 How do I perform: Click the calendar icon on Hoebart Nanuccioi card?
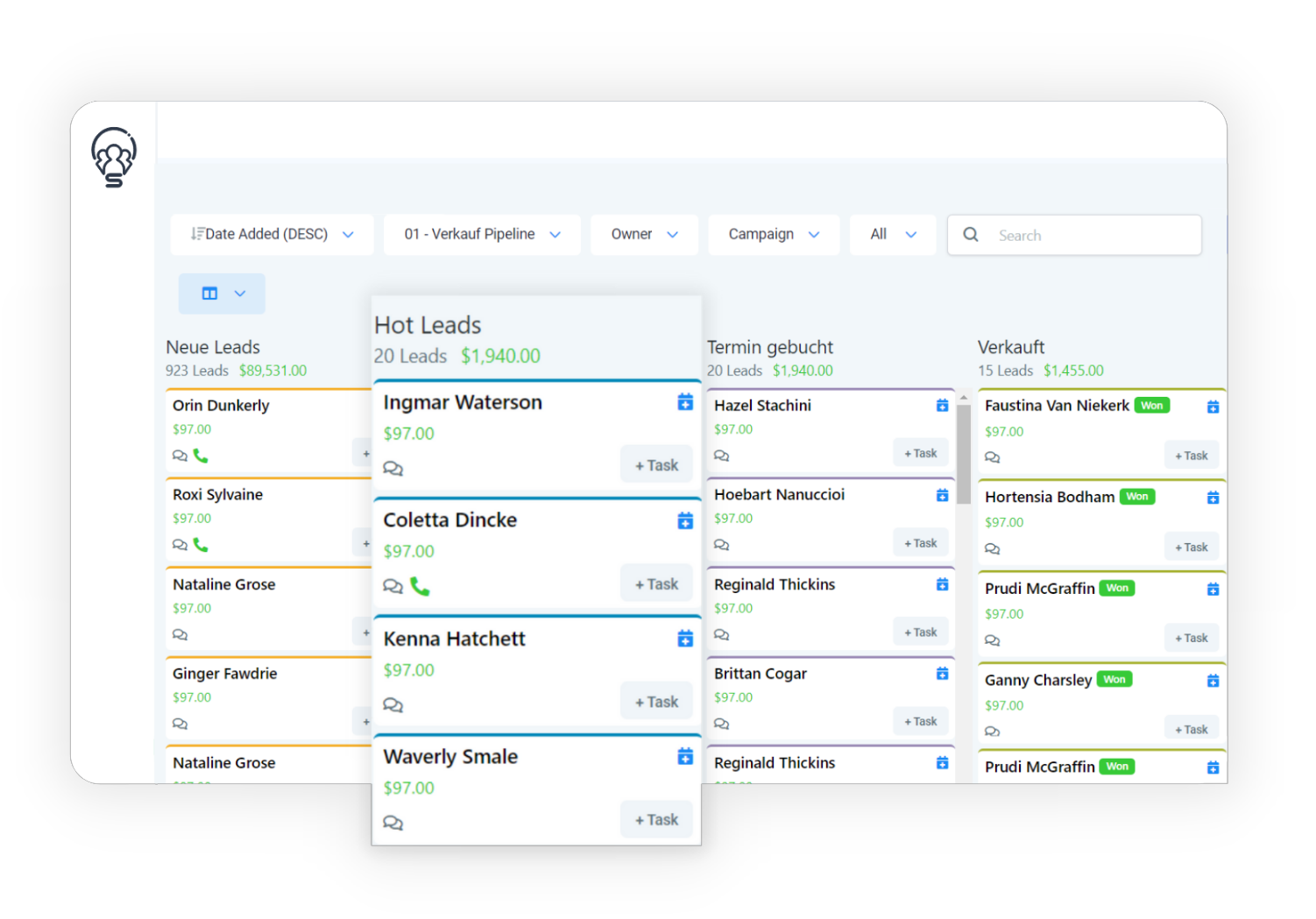[942, 495]
